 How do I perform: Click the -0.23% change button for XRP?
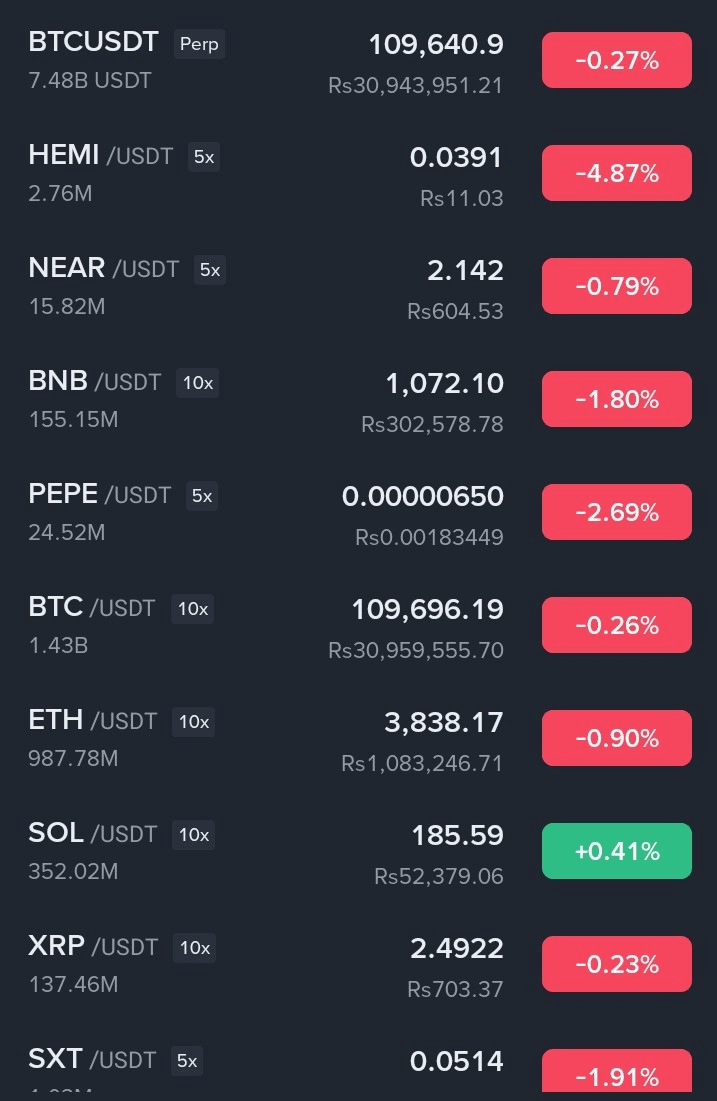[x=616, y=965]
